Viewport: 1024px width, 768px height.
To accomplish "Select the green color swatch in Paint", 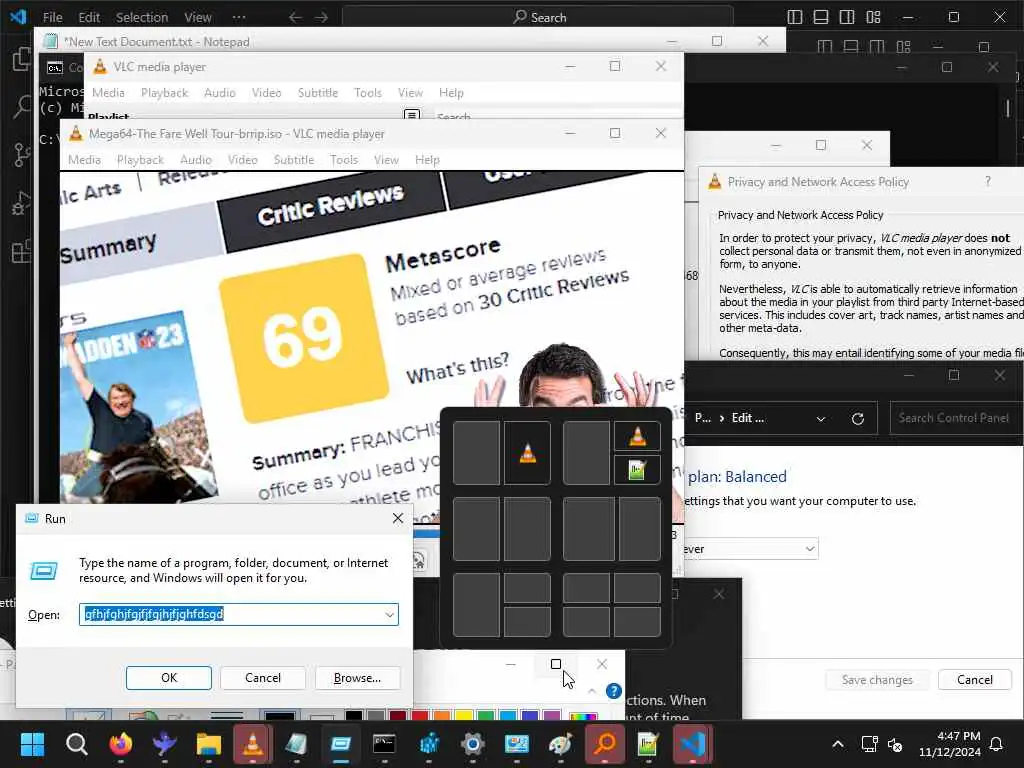I will coord(485,716).
